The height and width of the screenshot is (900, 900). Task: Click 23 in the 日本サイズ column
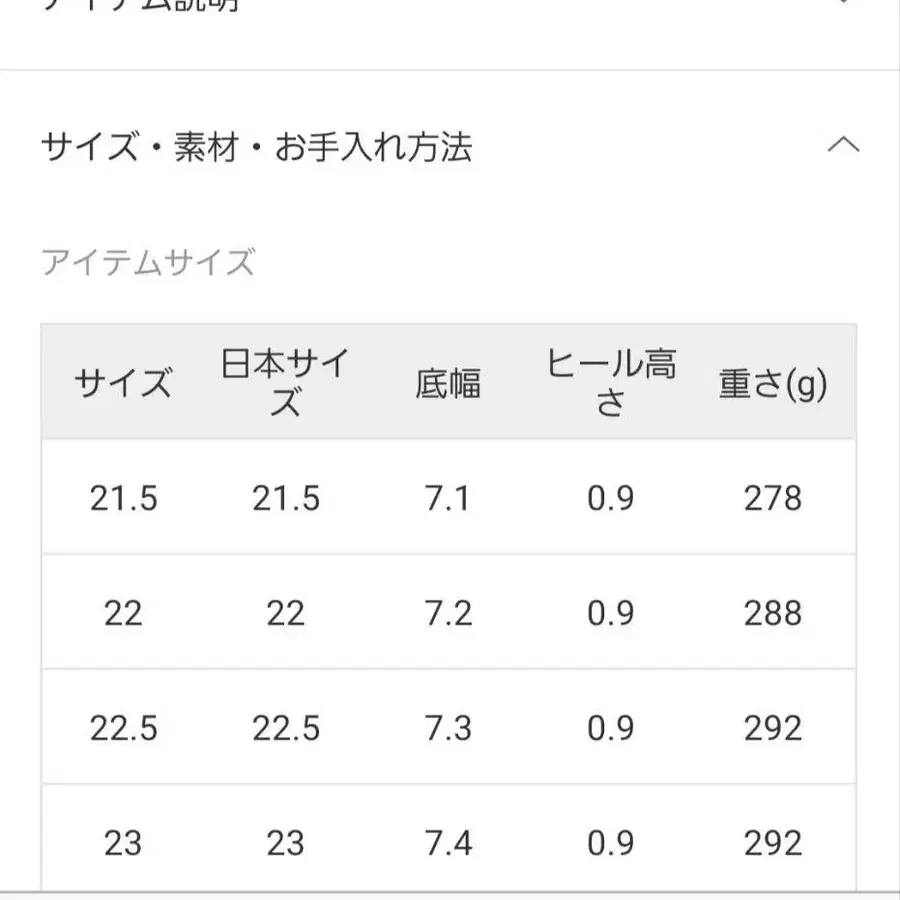pyautogui.click(x=285, y=842)
